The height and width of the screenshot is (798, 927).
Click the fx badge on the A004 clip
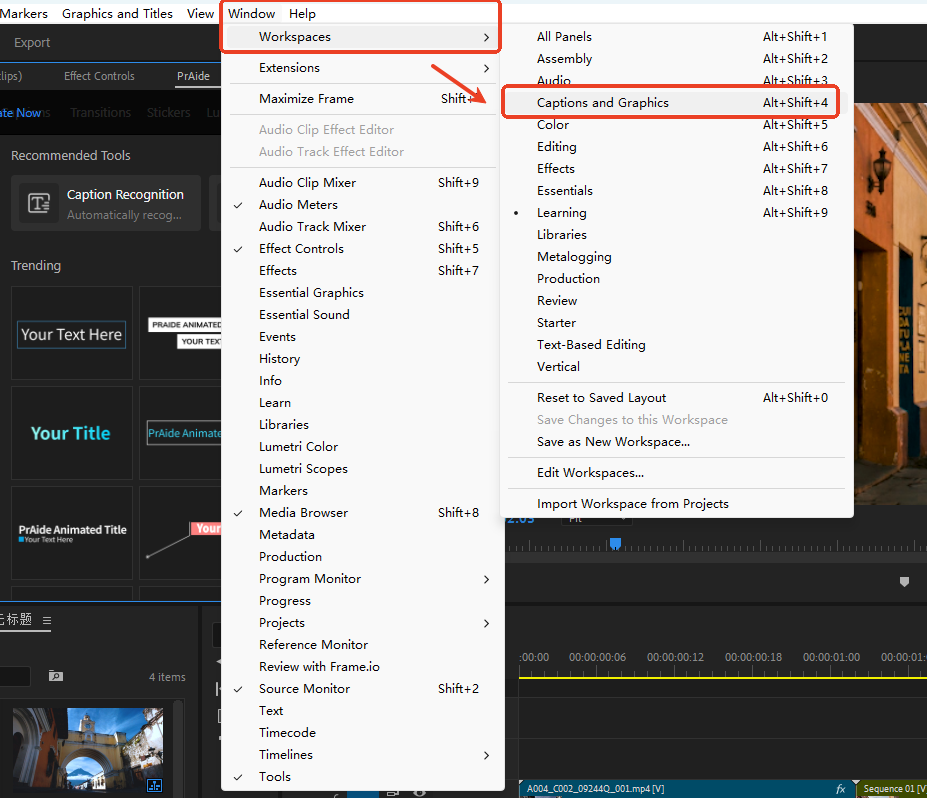(x=843, y=788)
